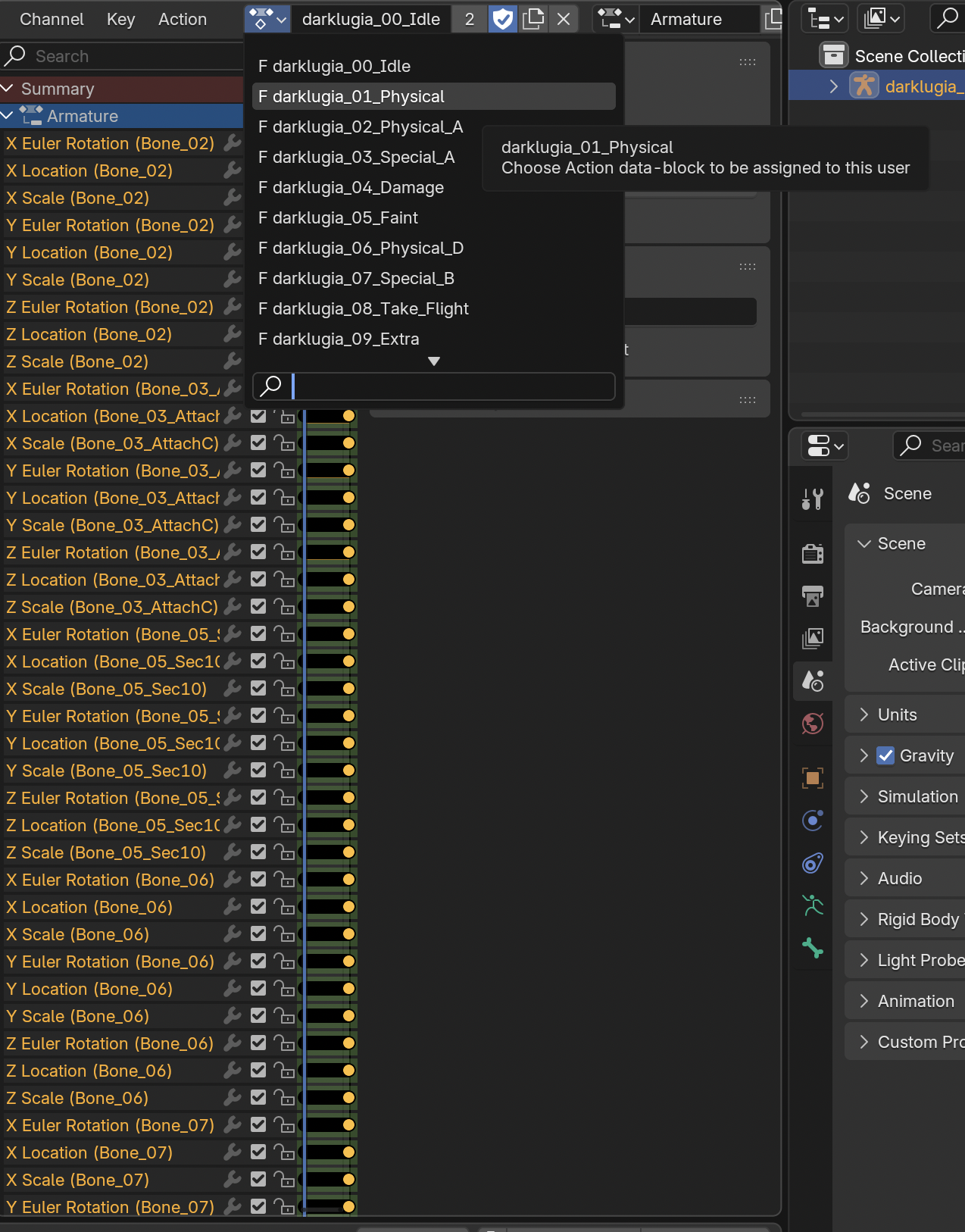
Task: Click the action user count 2
Action: 470,19
